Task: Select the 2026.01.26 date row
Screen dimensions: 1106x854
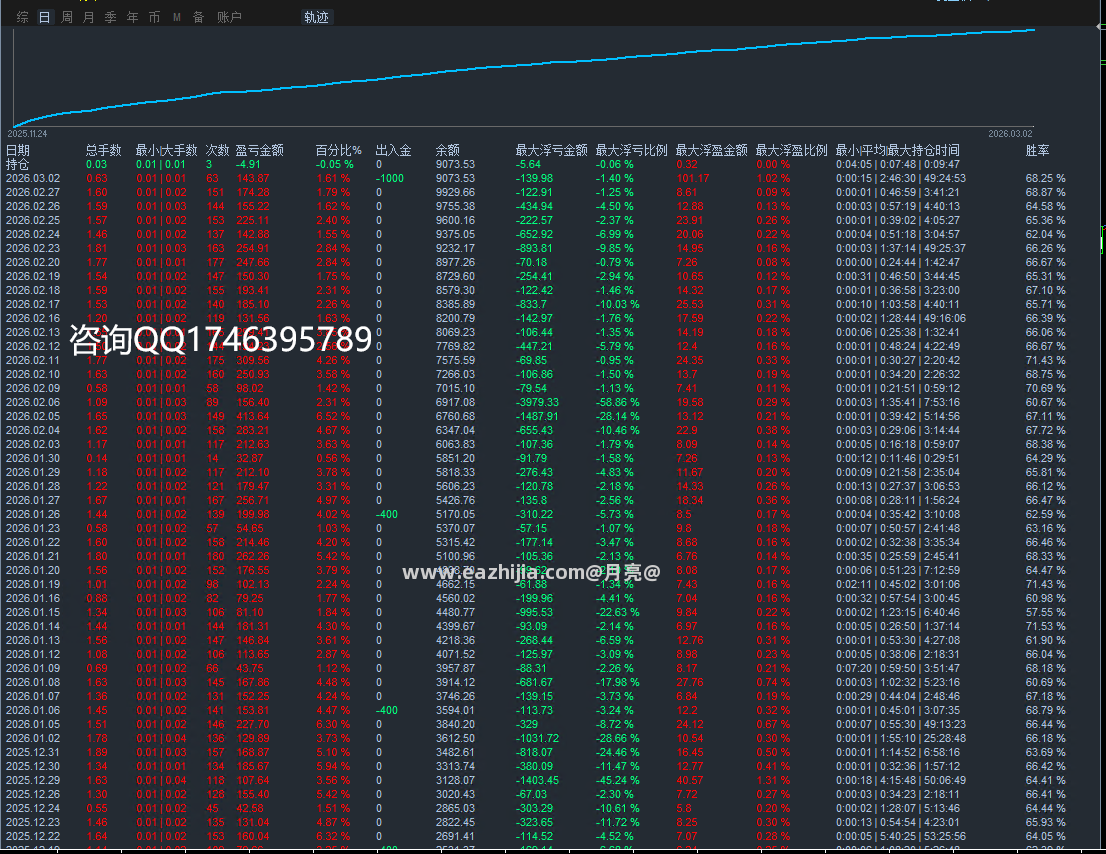Action: point(33,515)
